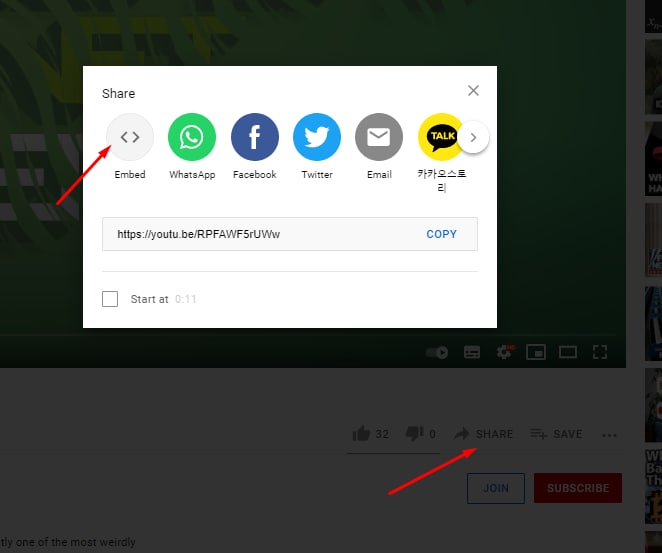The width and height of the screenshot is (662, 553).
Task: Share the video via WhatsApp
Action: pos(192,137)
